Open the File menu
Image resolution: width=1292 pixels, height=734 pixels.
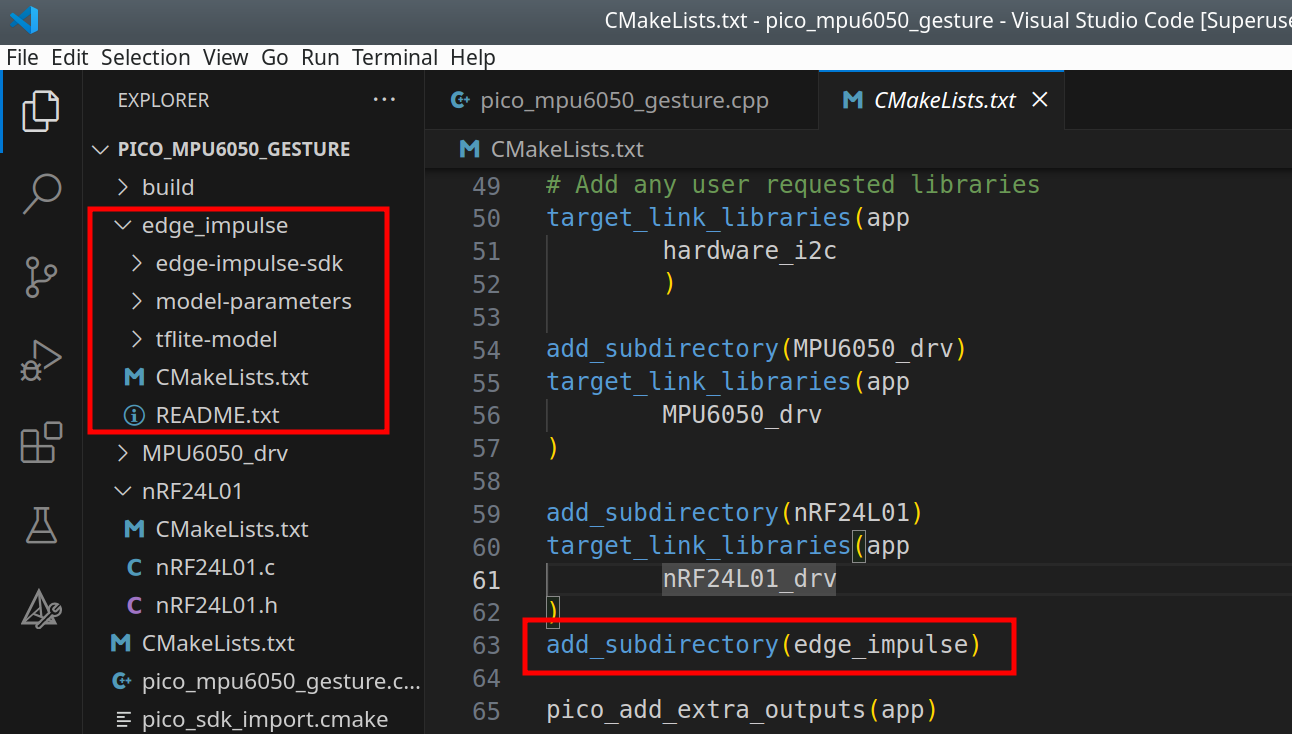tap(23, 57)
